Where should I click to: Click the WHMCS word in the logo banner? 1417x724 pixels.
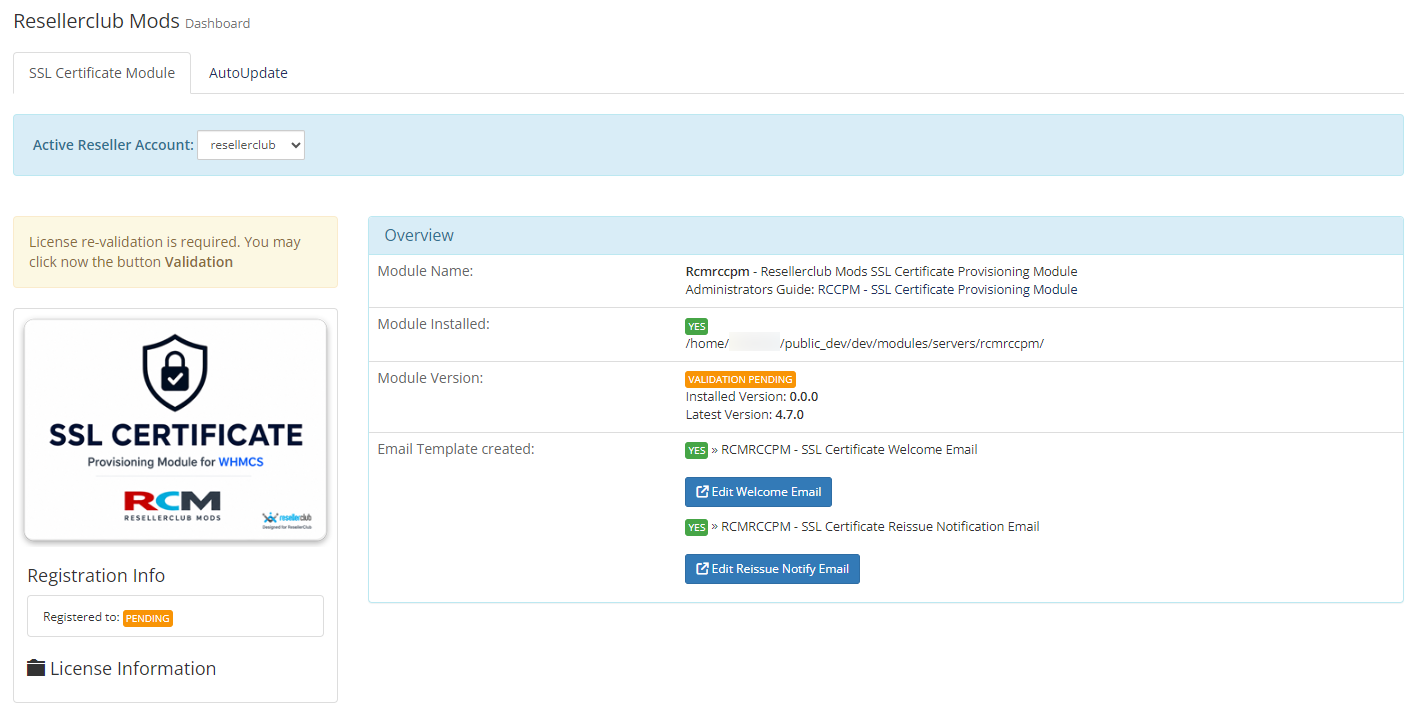[x=241, y=462]
